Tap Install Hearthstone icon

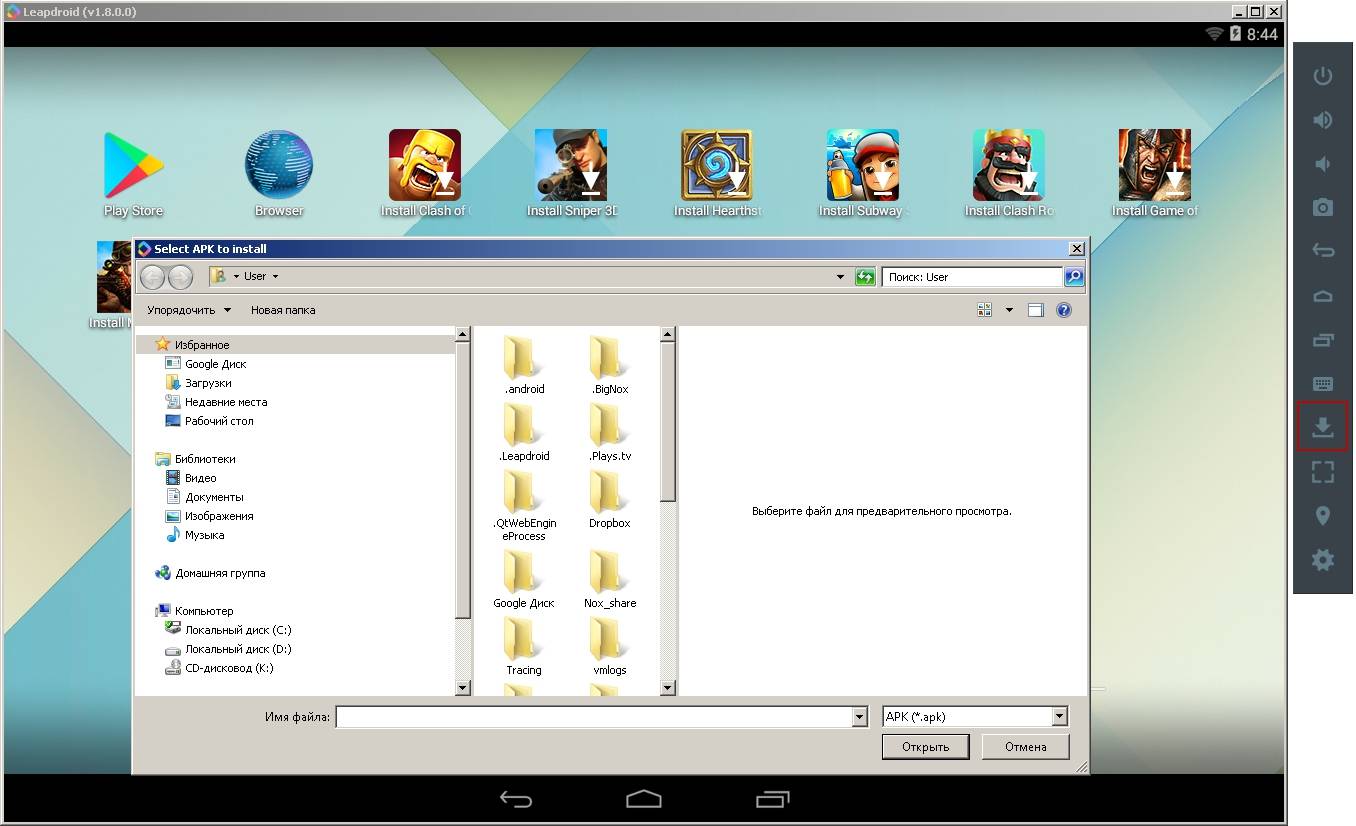717,174
